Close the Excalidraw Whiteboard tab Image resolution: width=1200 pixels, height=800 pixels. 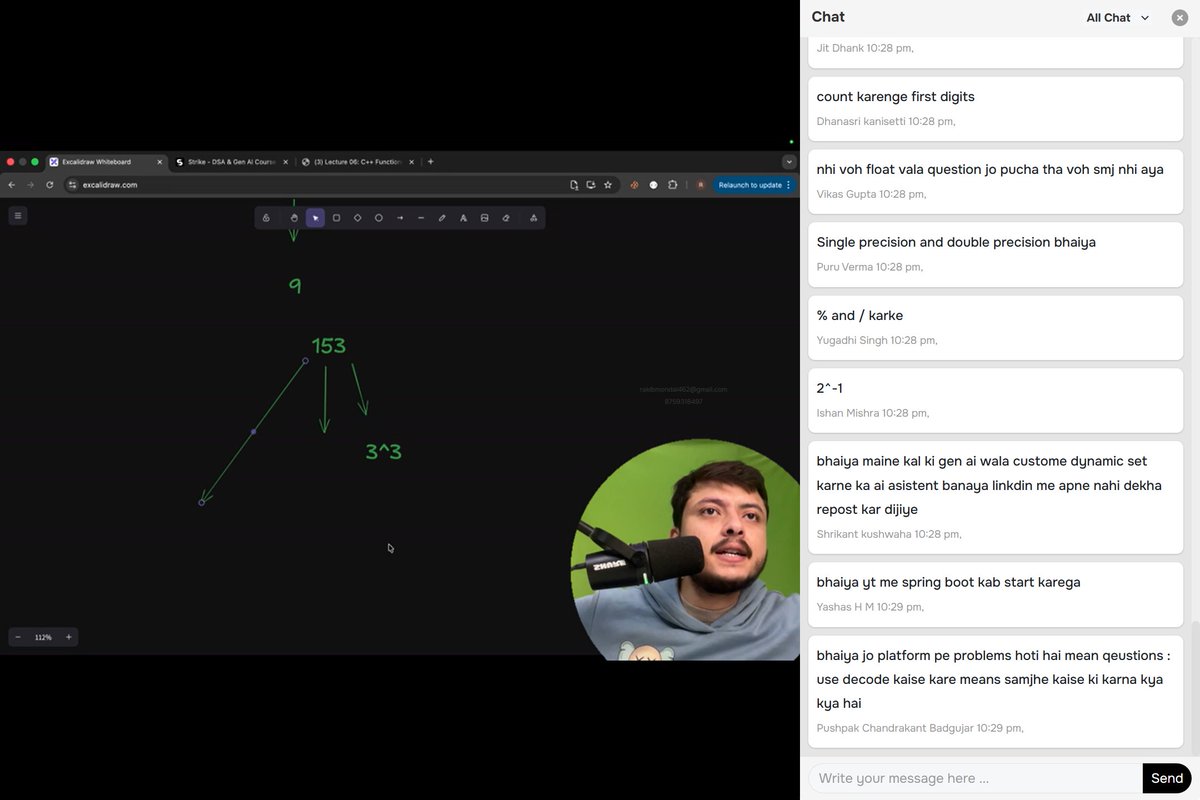tap(159, 162)
